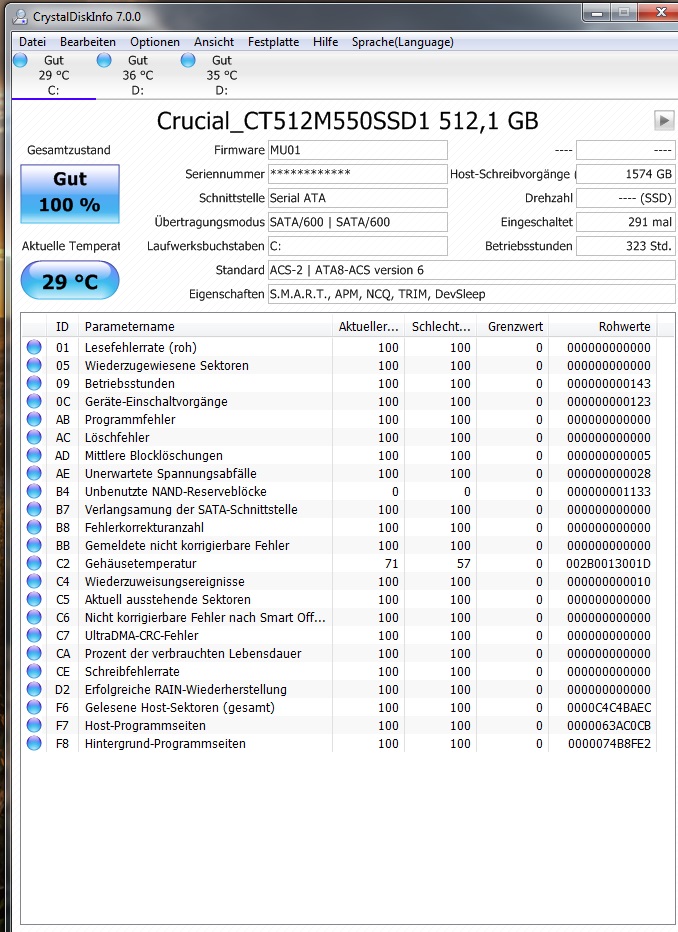Select the 36 °C drive D: tab
678x932 pixels.
click(x=138, y=75)
